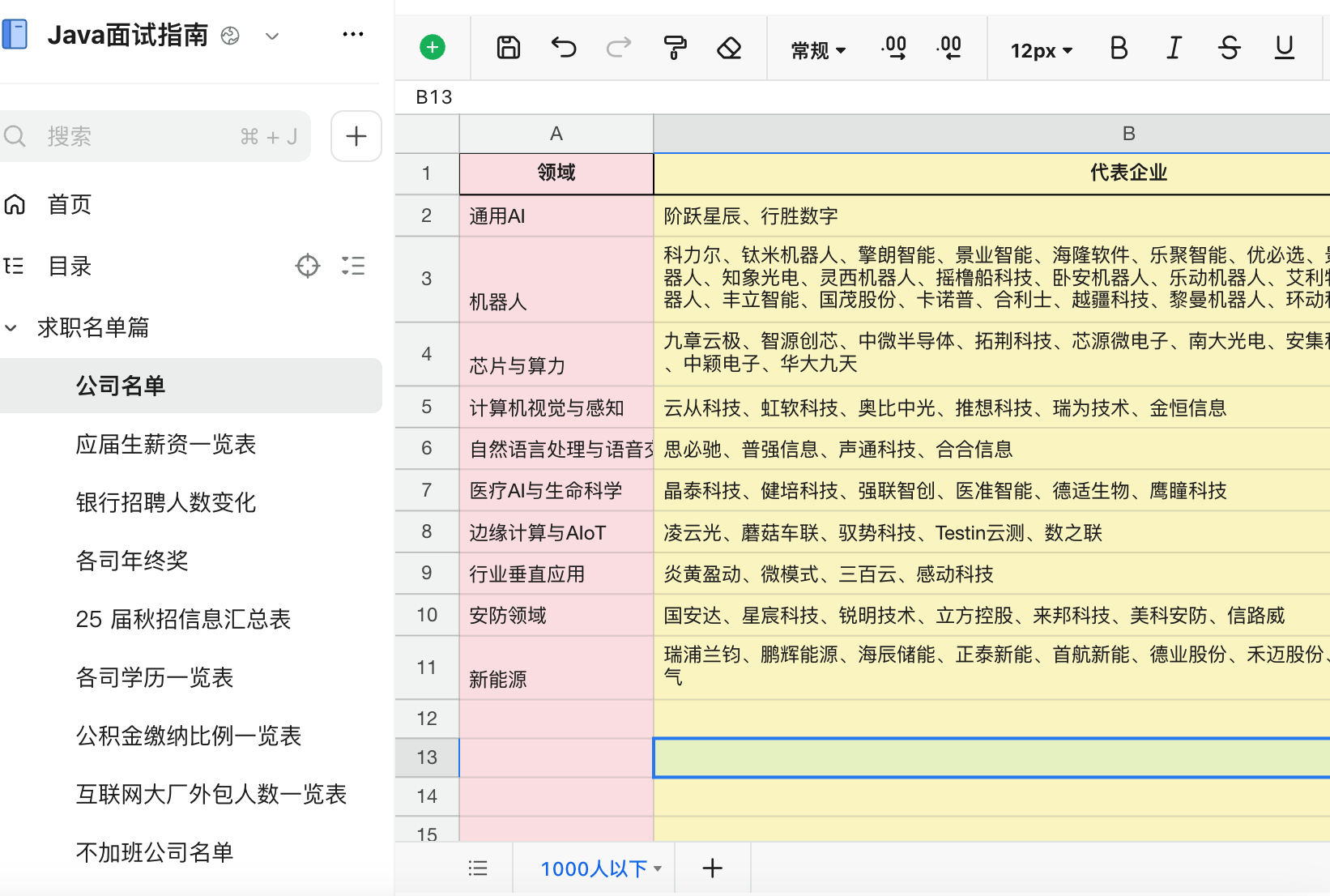Undo the last action
Viewport: 1330px width, 896px height.
[563, 48]
